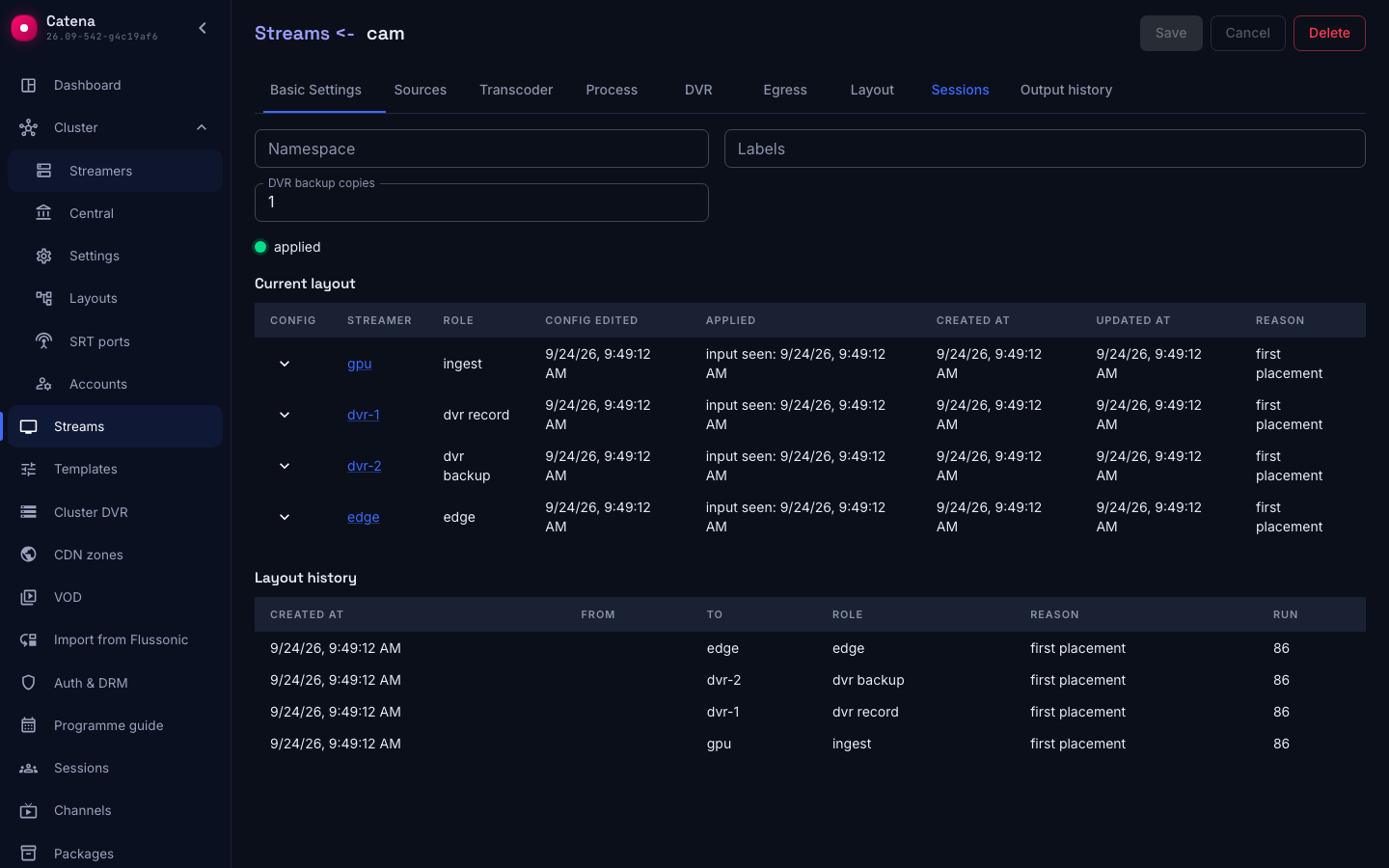Image resolution: width=1389 pixels, height=868 pixels.
Task: Select the Layout tab
Action: [x=872, y=90]
